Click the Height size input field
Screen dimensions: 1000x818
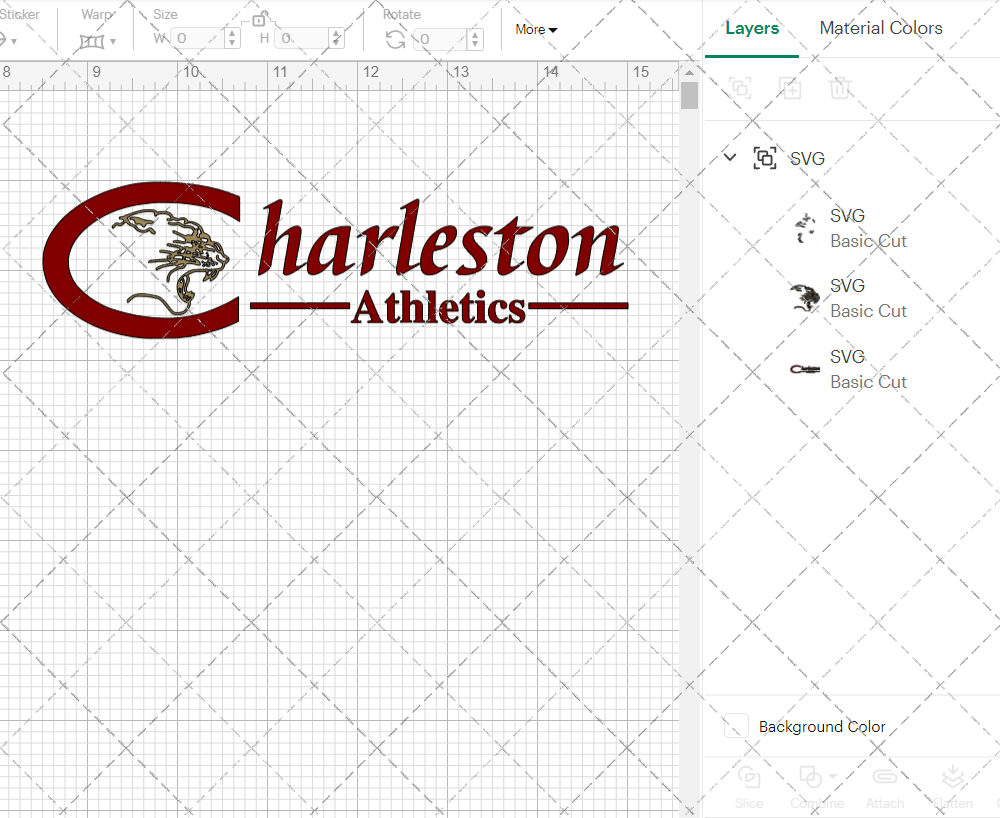(x=303, y=38)
